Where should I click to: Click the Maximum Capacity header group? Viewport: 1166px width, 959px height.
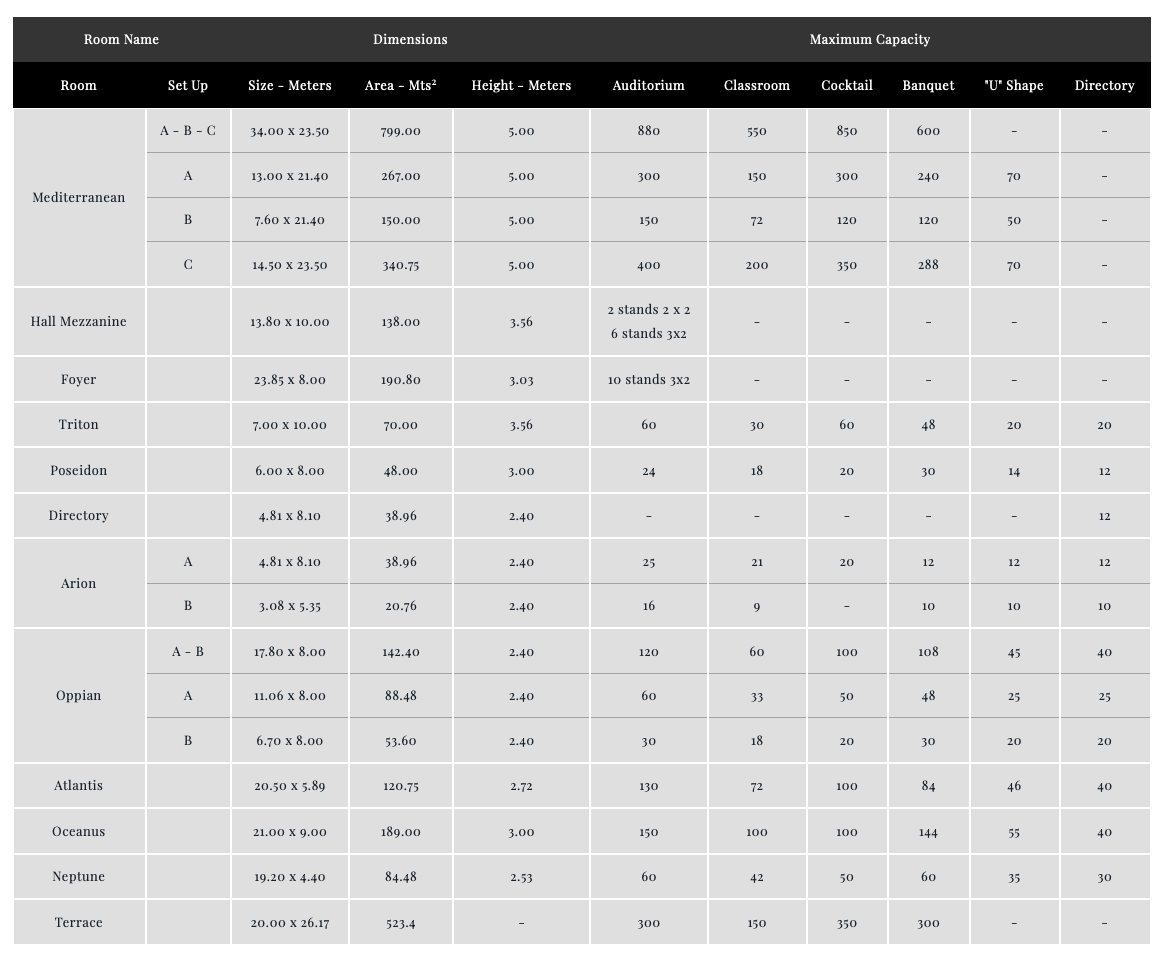869,40
